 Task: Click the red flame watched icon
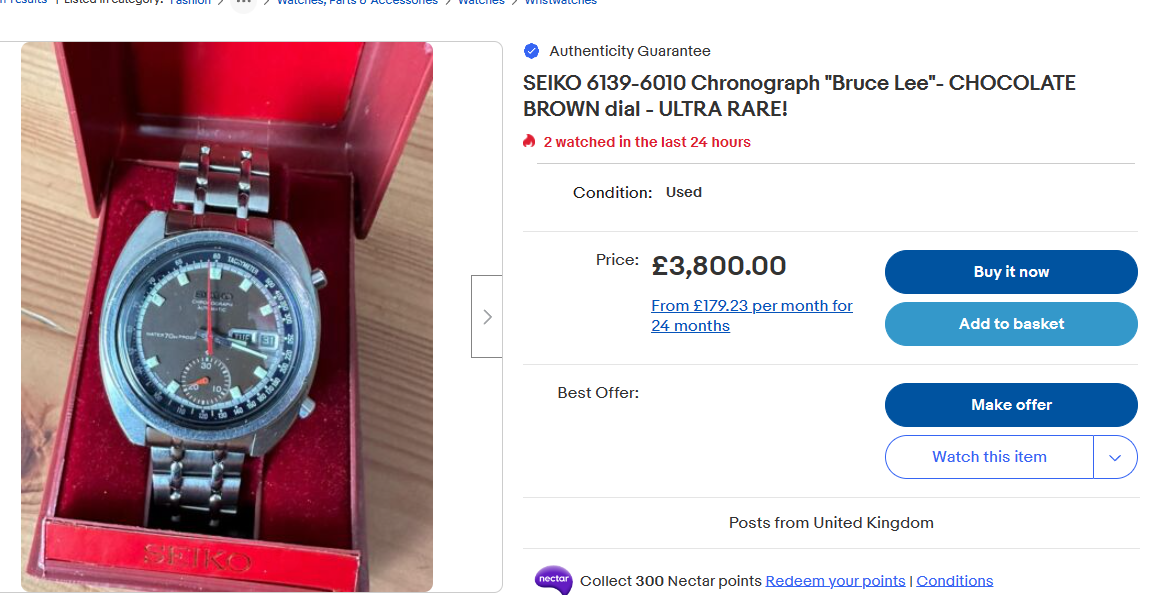click(530, 142)
